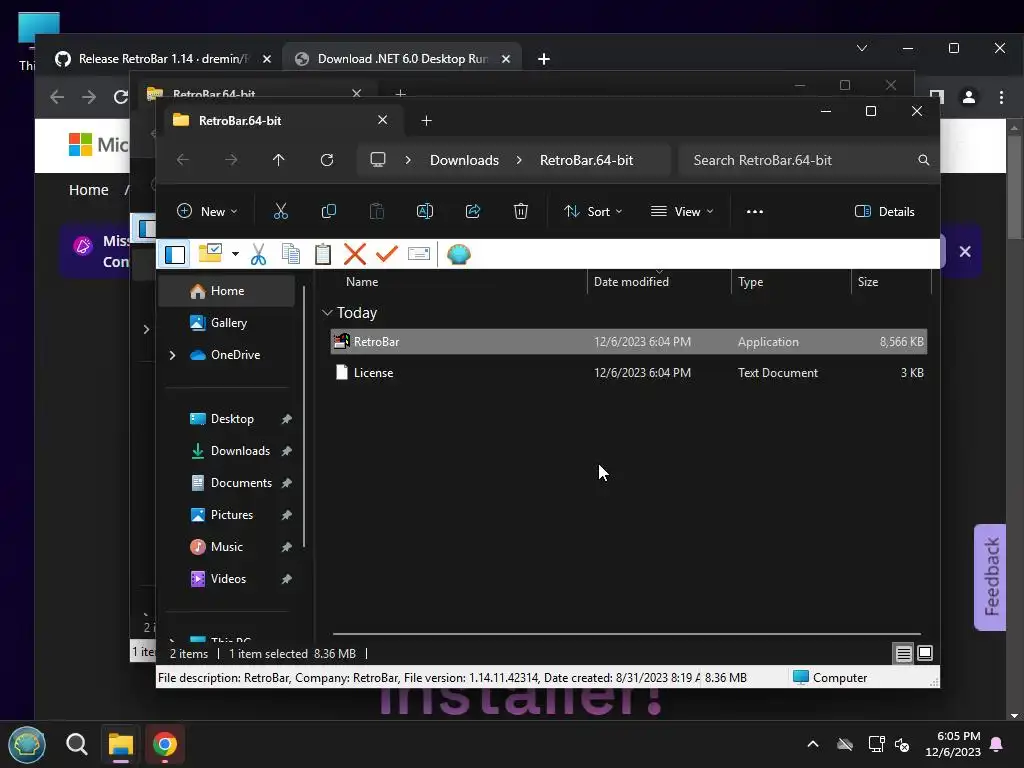This screenshot has width=1024, height=768.
Task: Click the Cut icon in Explorer command bar
Action: click(x=281, y=212)
